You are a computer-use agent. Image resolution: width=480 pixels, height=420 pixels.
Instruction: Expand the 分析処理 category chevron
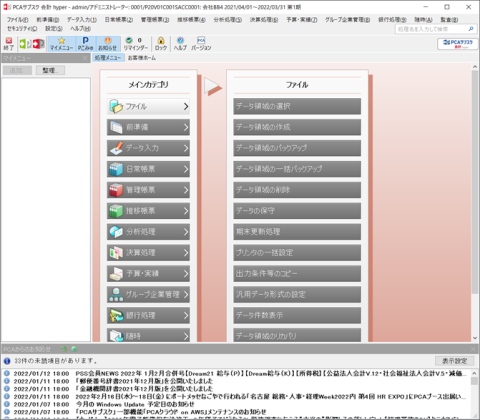pyautogui.click(x=186, y=232)
